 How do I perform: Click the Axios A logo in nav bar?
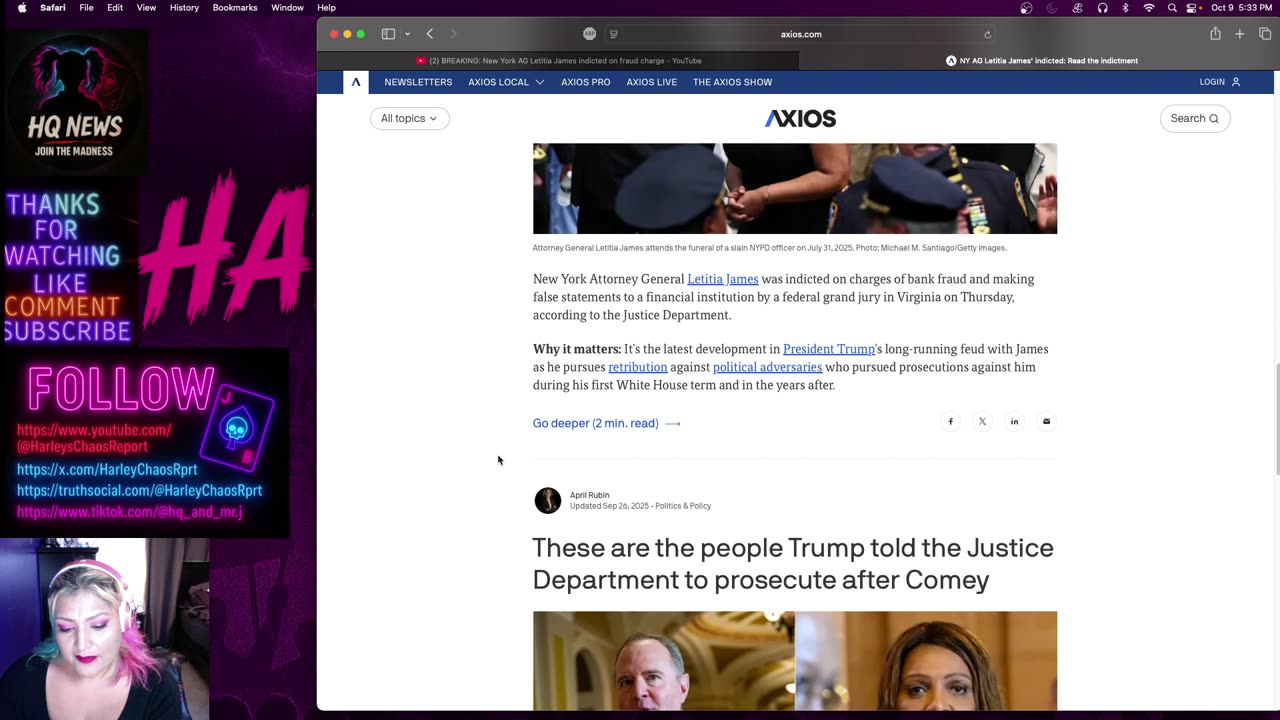pyautogui.click(x=355, y=82)
